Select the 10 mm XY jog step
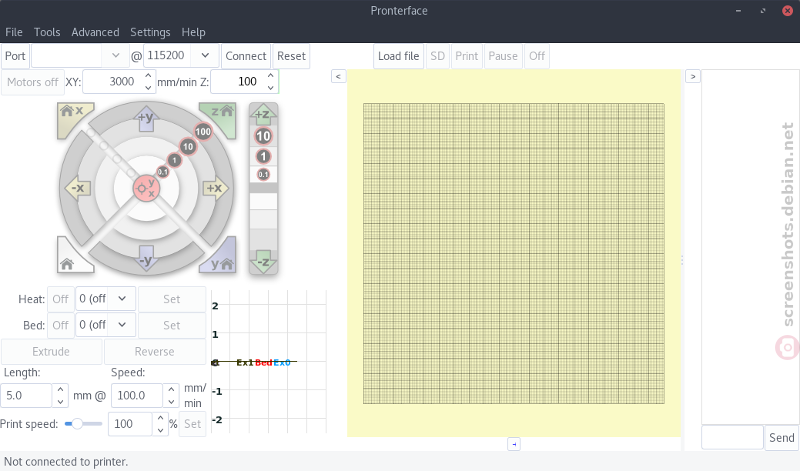The image size is (800, 471). (188, 147)
